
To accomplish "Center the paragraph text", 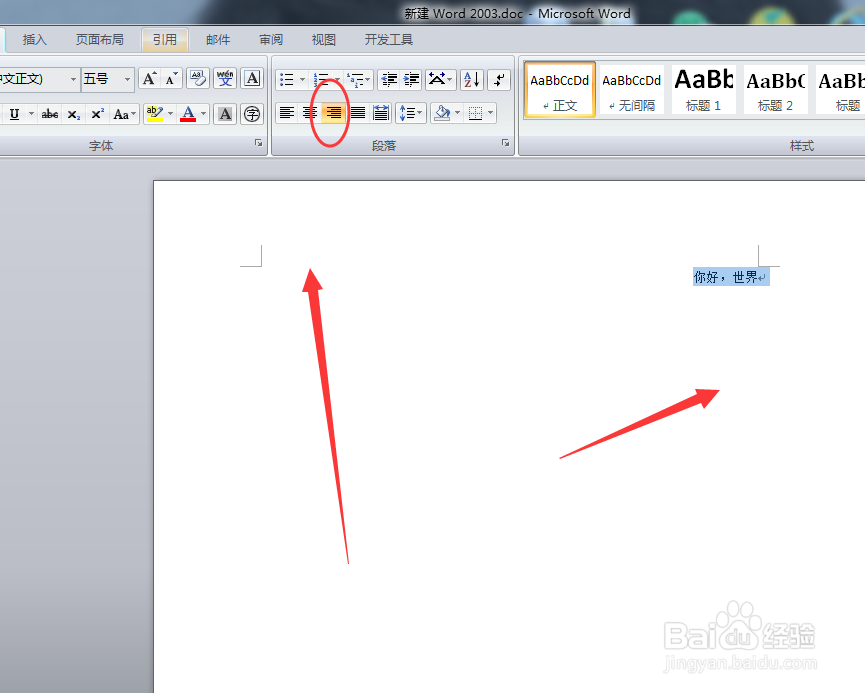I will click(310, 113).
